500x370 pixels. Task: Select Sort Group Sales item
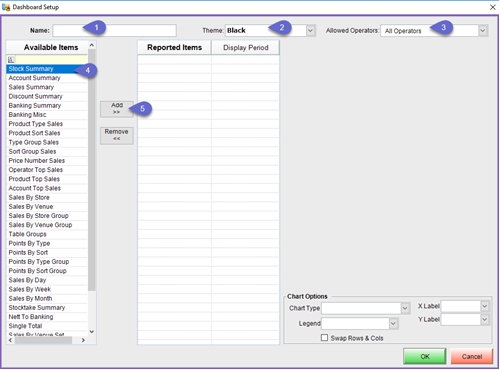(47, 151)
